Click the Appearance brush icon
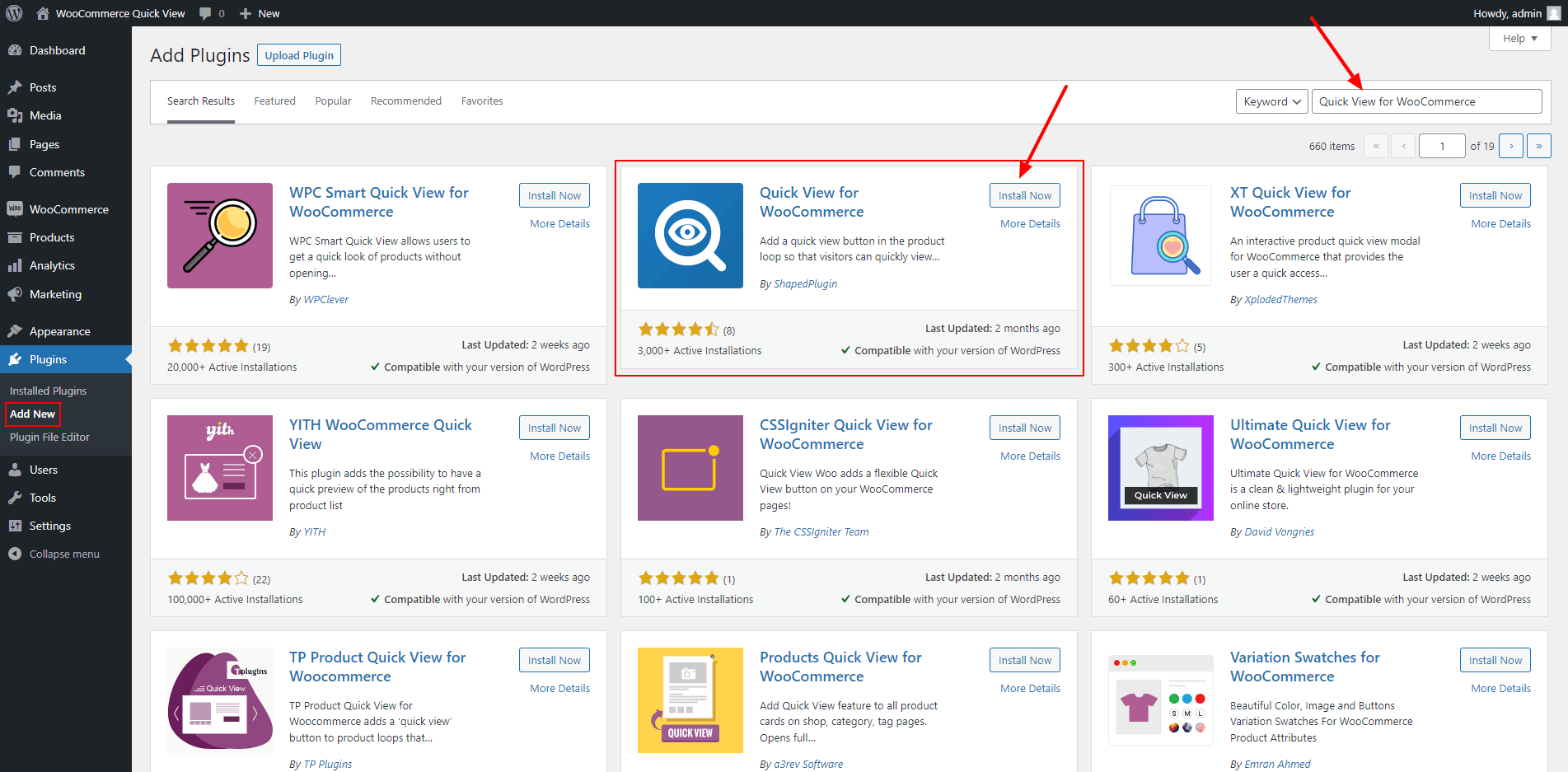 pos(15,331)
